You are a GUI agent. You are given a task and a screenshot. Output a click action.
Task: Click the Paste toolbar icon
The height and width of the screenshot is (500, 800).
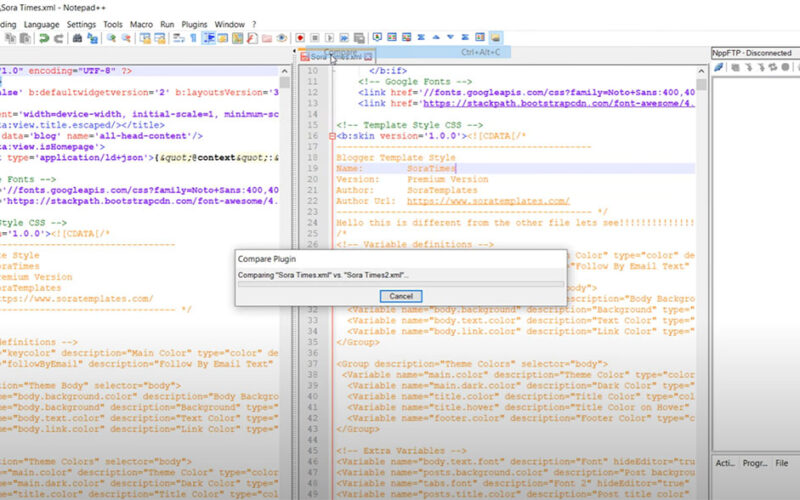24,38
